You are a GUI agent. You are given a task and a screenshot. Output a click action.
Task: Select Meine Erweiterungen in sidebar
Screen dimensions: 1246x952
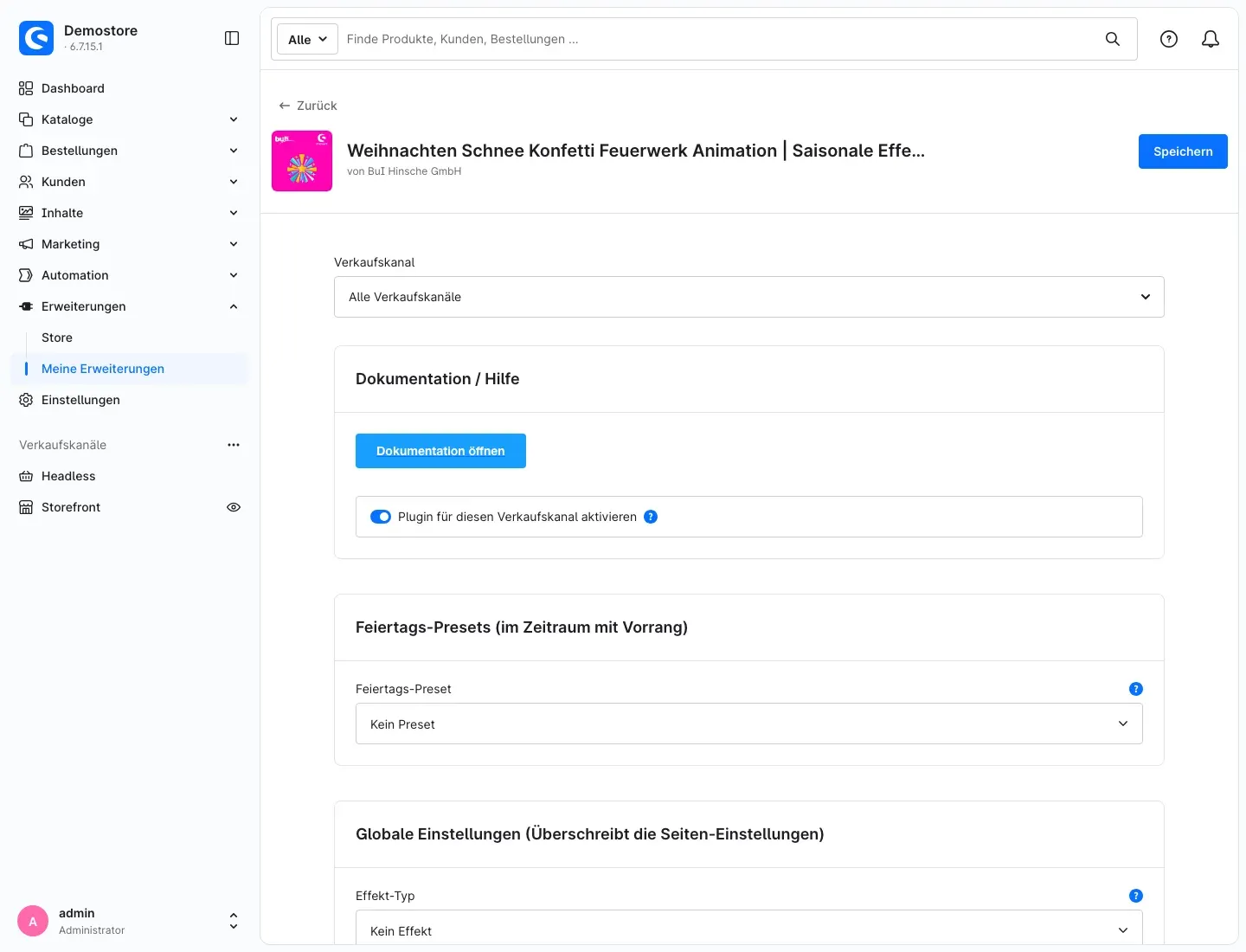pos(130,369)
